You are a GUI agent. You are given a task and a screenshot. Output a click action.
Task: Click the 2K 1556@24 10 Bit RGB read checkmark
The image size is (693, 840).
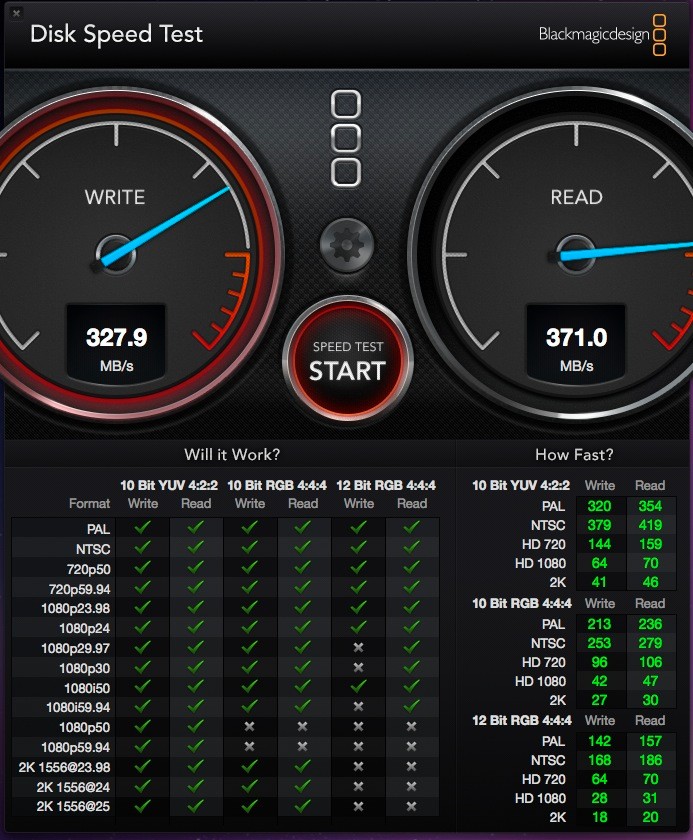point(303,785)
